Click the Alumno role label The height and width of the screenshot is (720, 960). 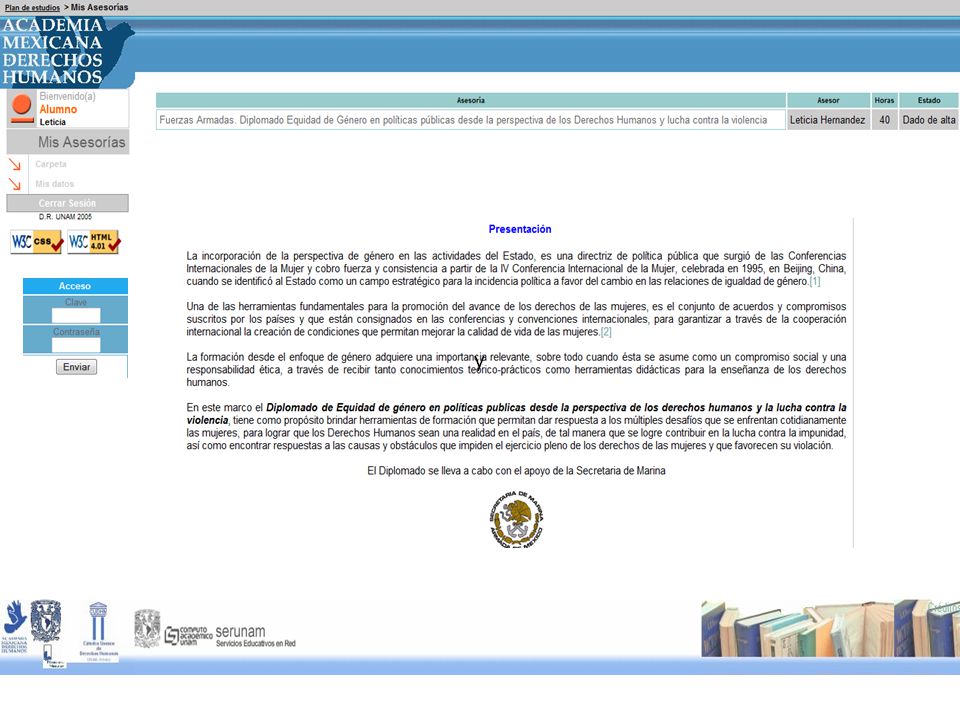tap(58, 110)
